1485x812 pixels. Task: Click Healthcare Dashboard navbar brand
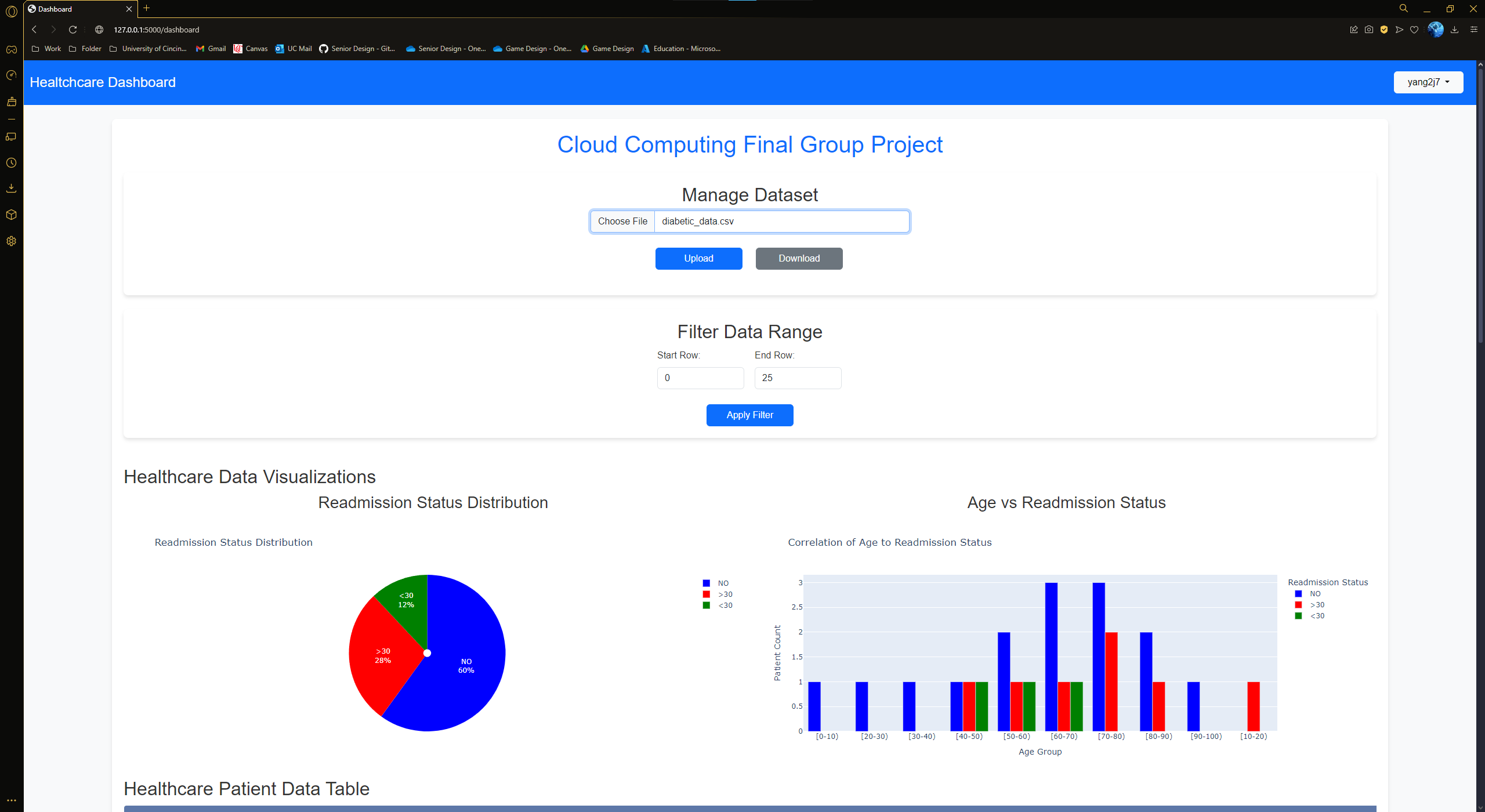click(103, 82)
